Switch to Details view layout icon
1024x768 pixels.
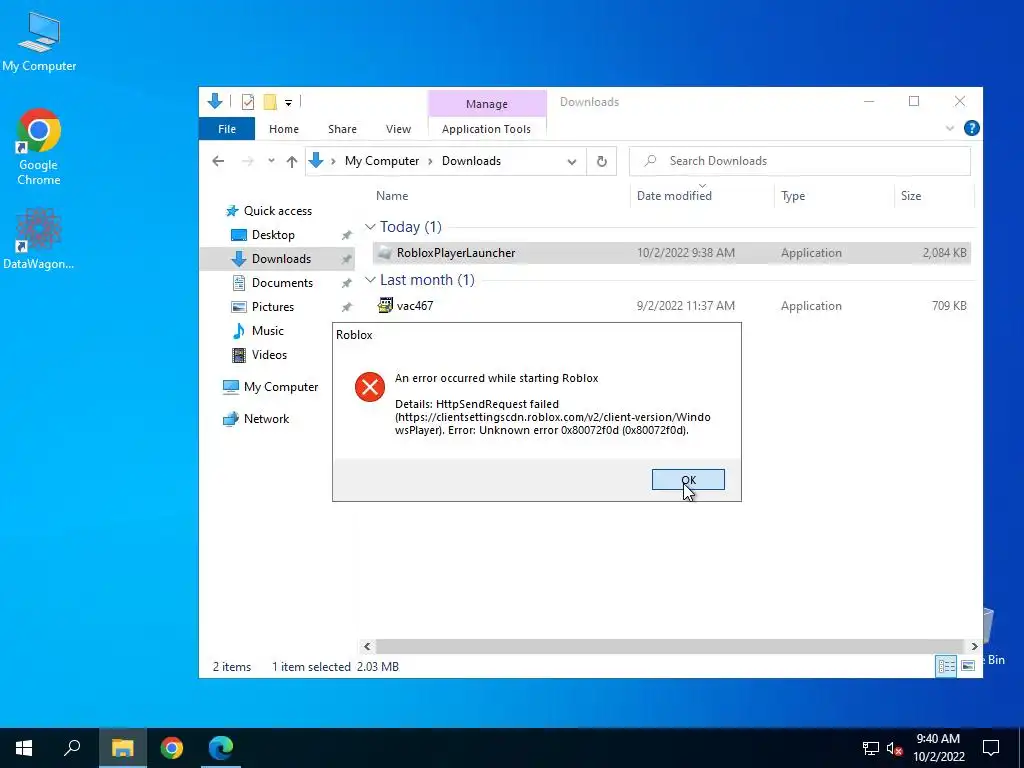tap(946, 666)
